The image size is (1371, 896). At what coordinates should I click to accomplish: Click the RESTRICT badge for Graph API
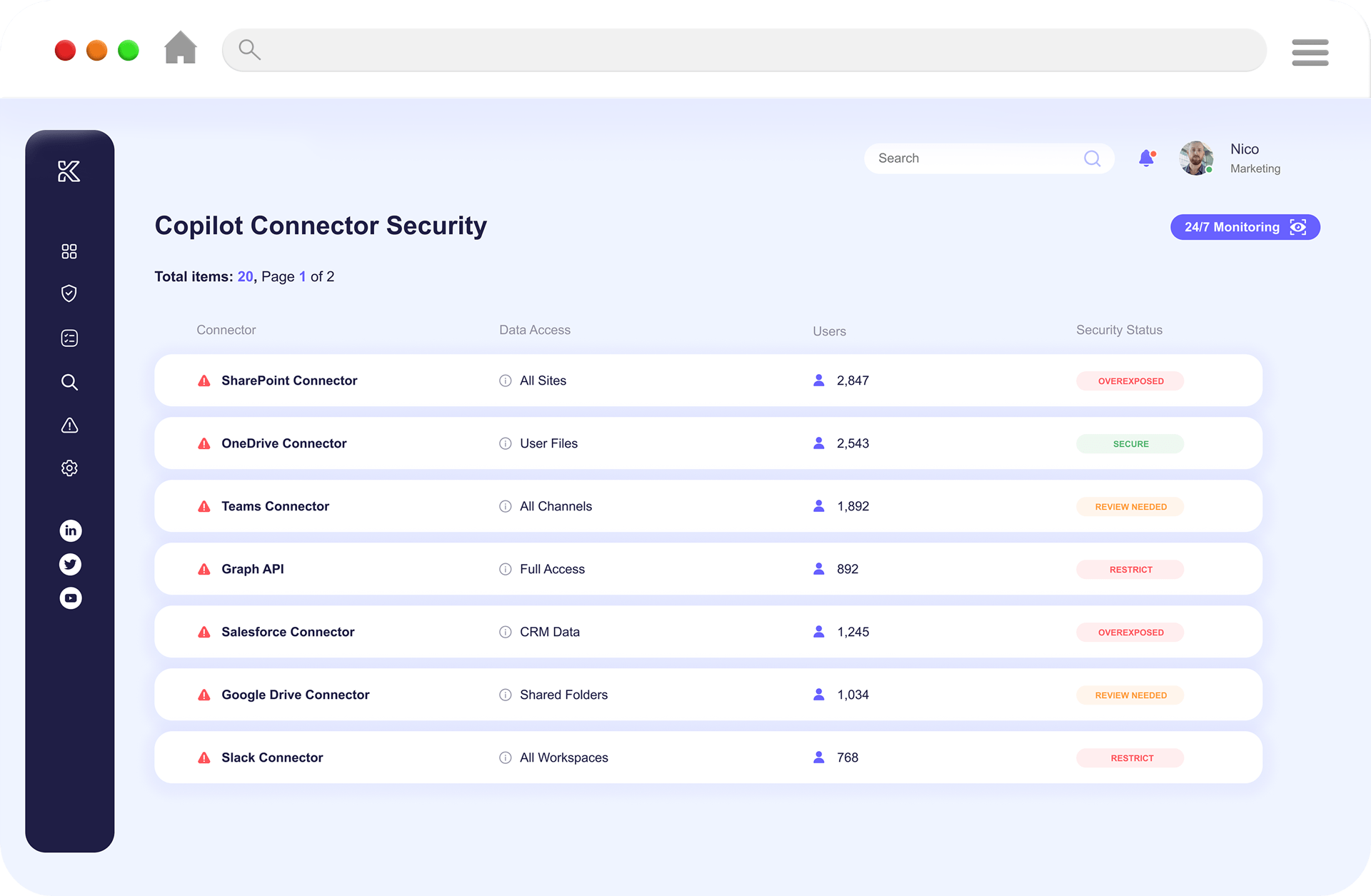coord(1130,569)
